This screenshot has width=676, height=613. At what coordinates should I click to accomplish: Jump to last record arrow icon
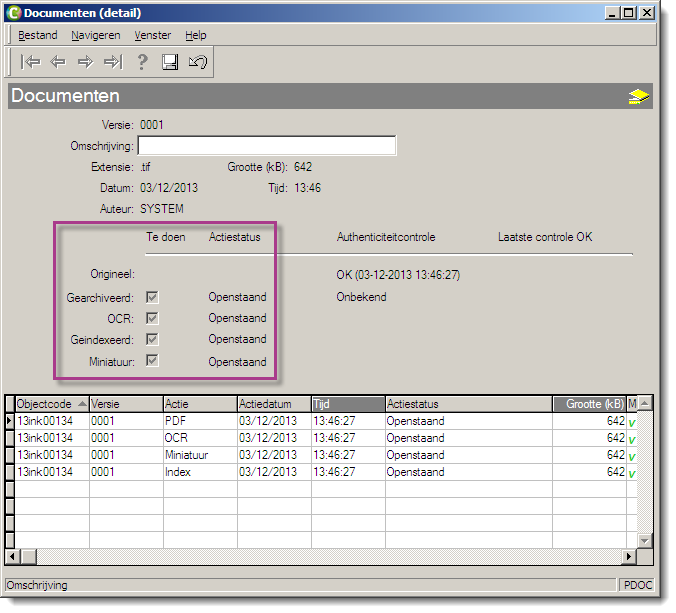click(113, 62)
